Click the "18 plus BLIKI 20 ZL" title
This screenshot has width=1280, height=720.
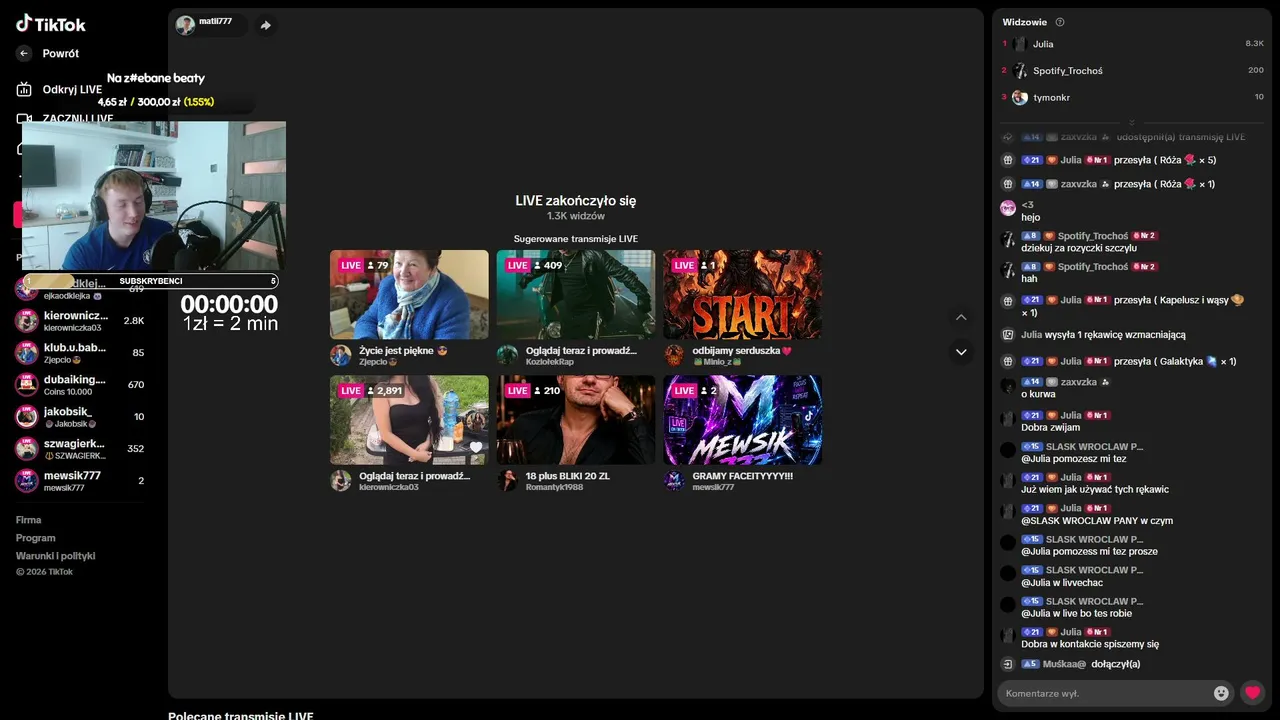(x=568, y=476)
